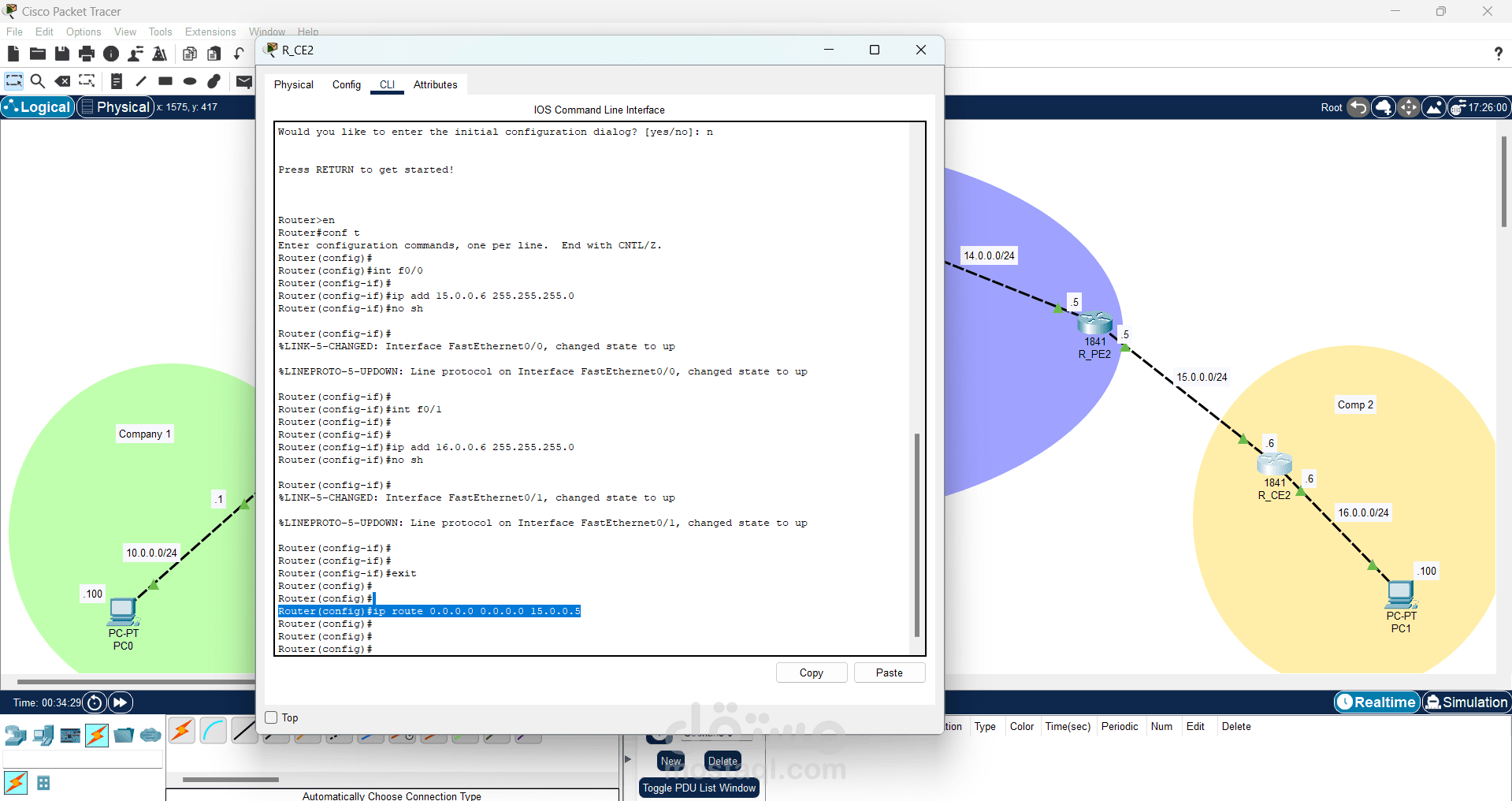
Task: Open the Attributes tab in R_CE2
Action: click(436, 84)
